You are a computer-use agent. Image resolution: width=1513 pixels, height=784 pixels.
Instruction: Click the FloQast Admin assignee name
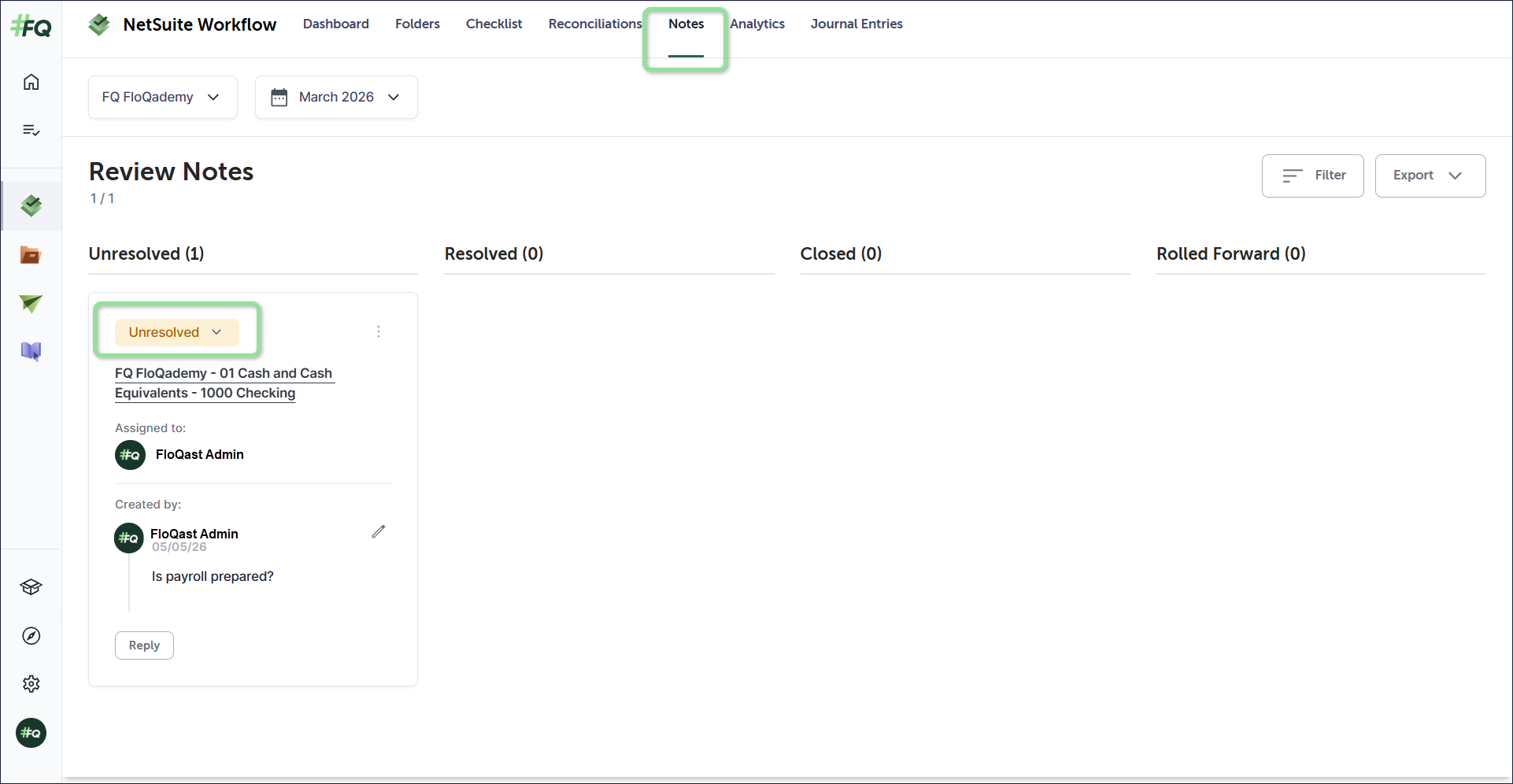pyautogui.click(x=200, y=455)
